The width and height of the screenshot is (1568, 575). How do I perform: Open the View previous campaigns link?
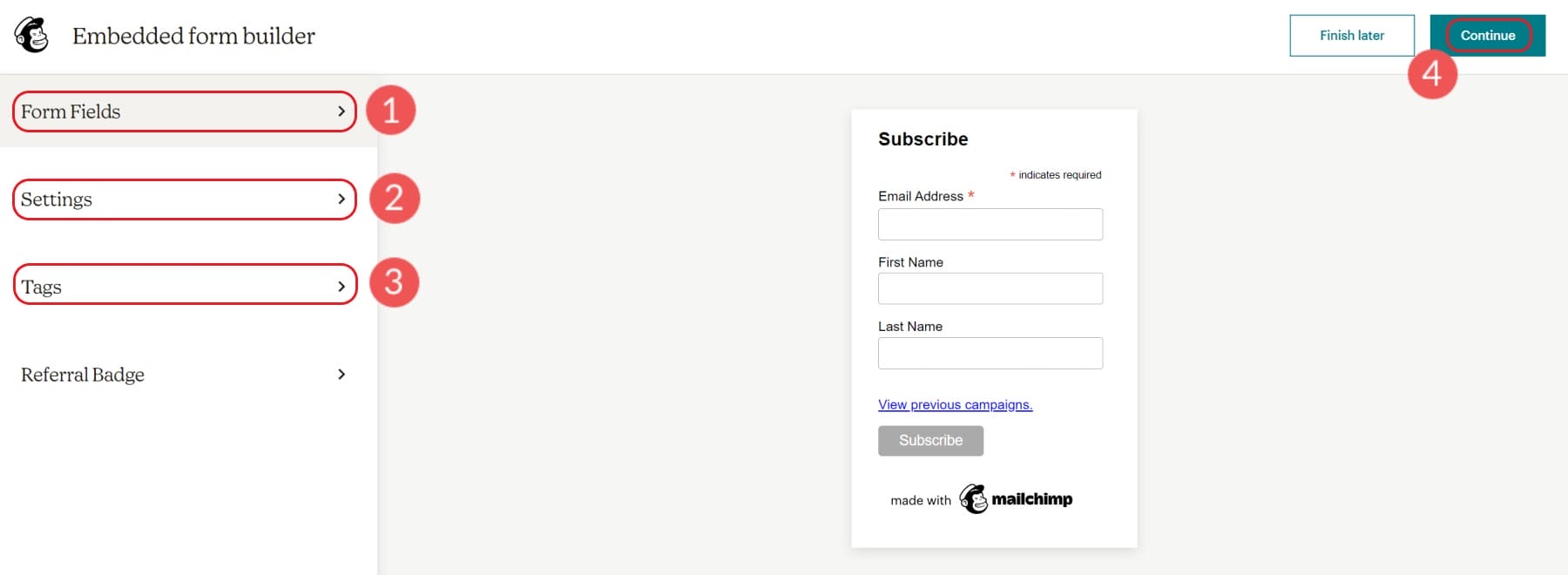click(x=954, y=404)
